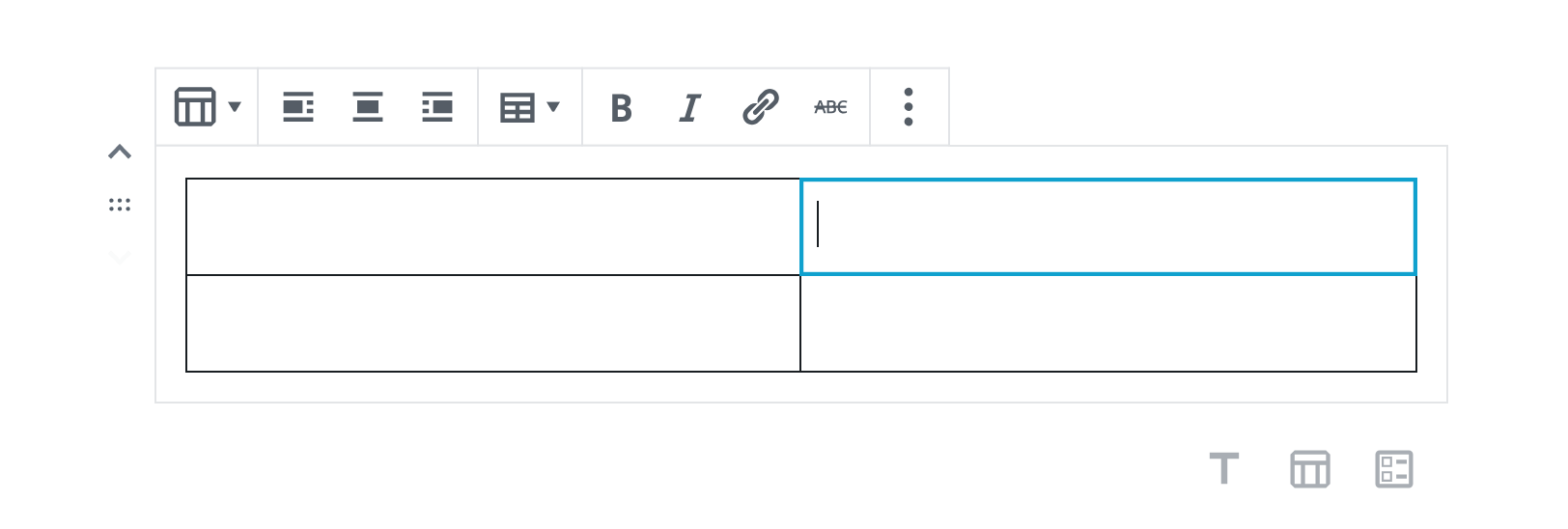Align the table to the right
Image resolution: width=1568 pixels, height=529 pixels.
437,107
